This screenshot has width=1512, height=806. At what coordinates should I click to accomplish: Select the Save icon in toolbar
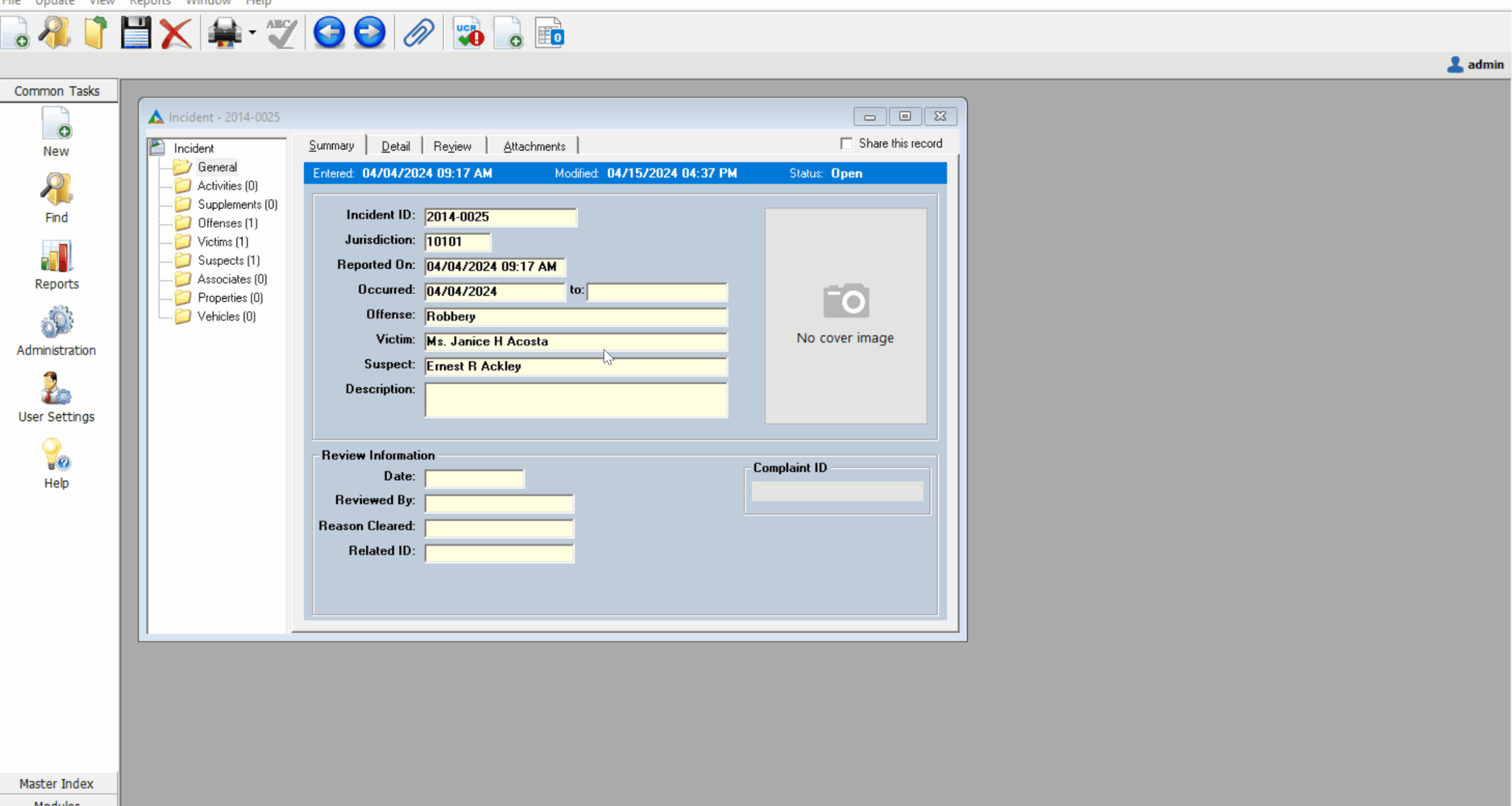134,32
